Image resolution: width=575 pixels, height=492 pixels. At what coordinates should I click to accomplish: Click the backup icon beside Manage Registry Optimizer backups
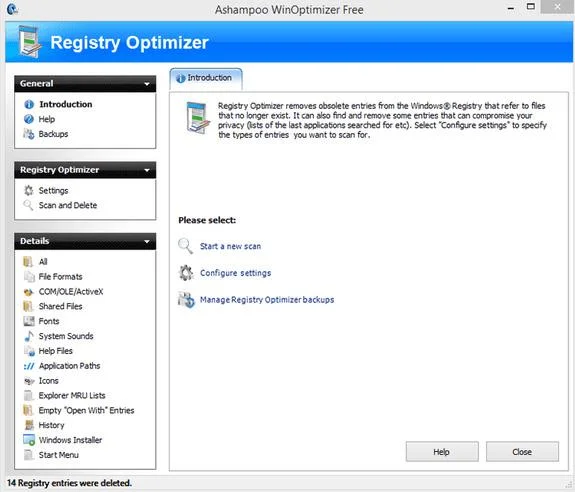pos(186,300)
